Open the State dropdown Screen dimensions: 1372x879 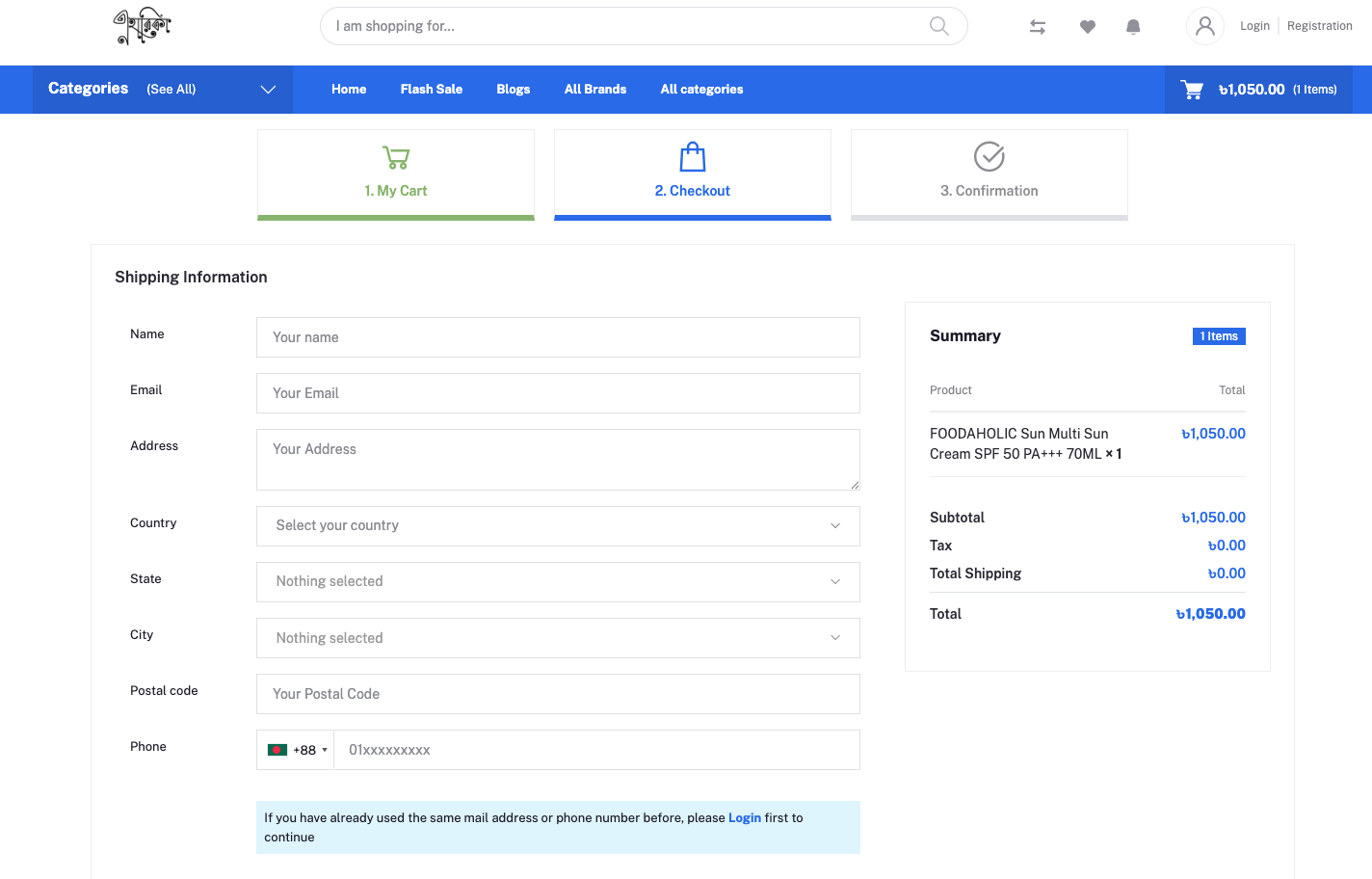[558, 582]
